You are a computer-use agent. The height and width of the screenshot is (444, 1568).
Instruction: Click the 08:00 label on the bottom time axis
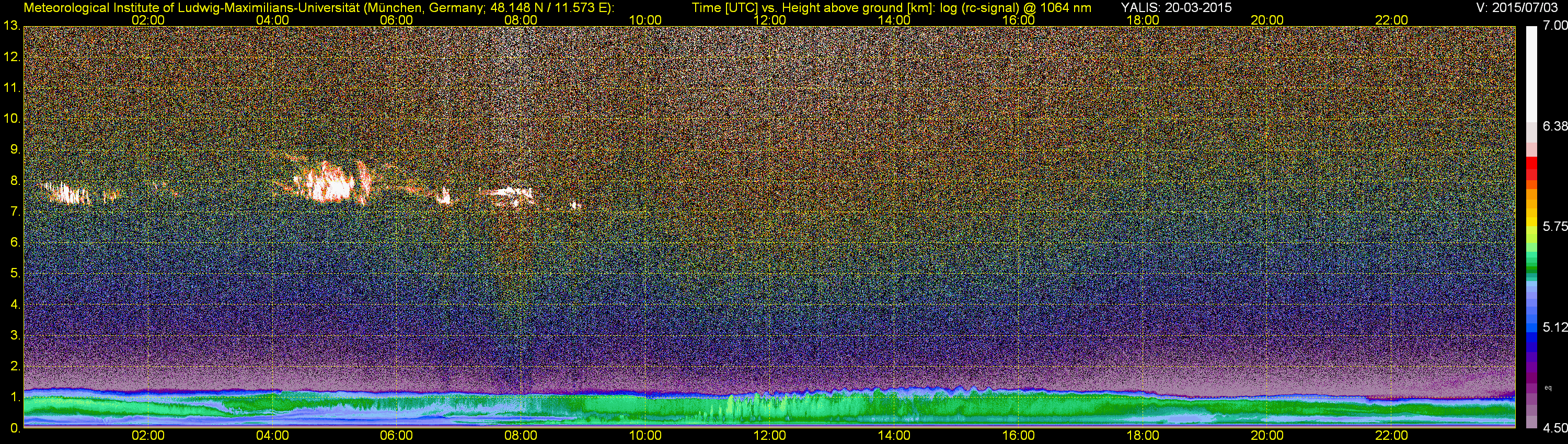(x=521, y=436)
